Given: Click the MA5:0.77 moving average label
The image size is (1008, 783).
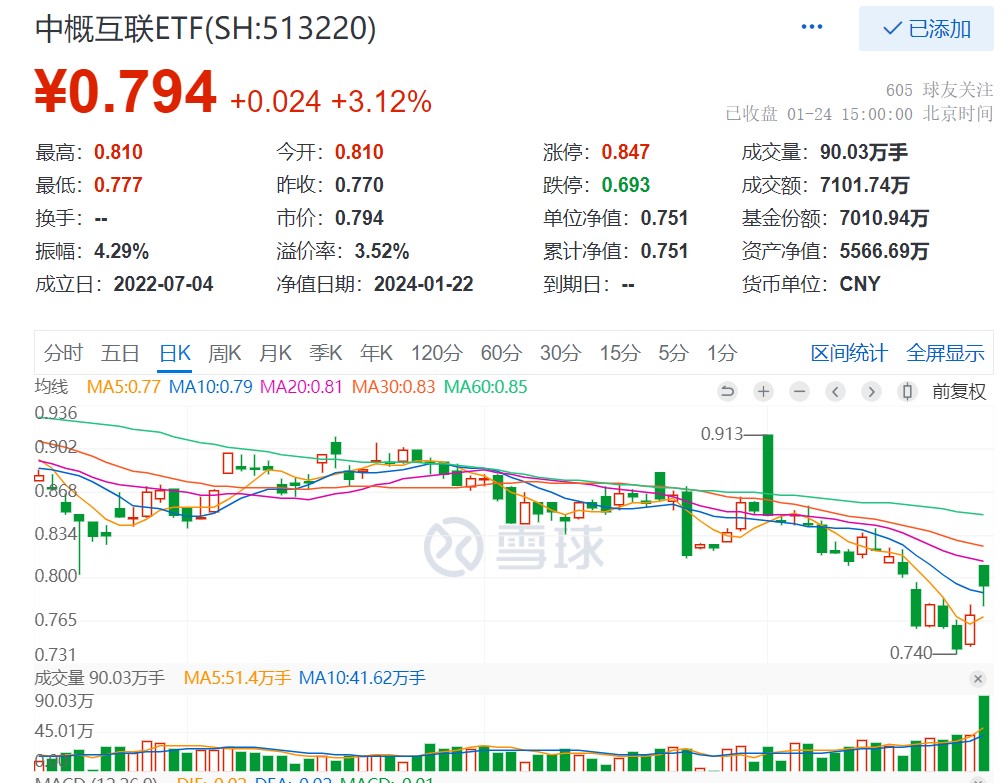Looking at the screenshot, I should 123,387.
